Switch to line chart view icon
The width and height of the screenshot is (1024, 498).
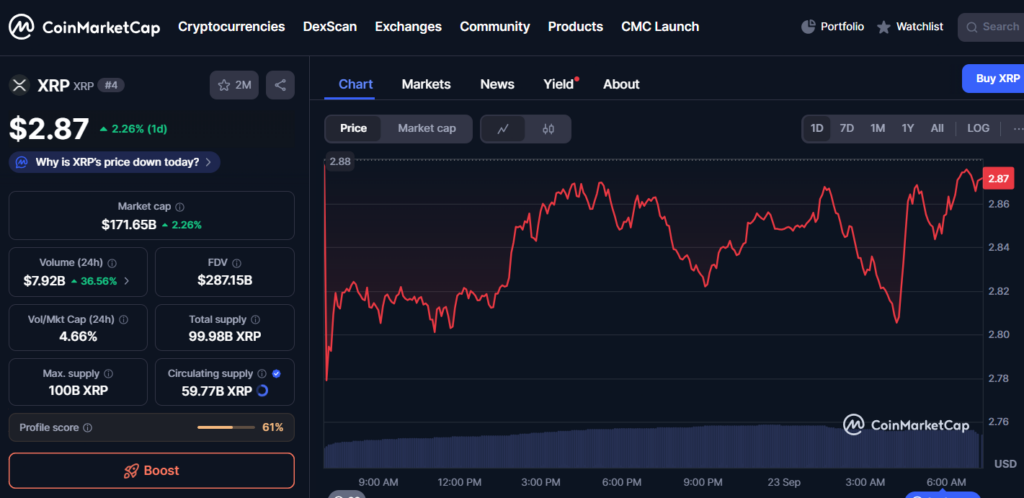point(503,129)
